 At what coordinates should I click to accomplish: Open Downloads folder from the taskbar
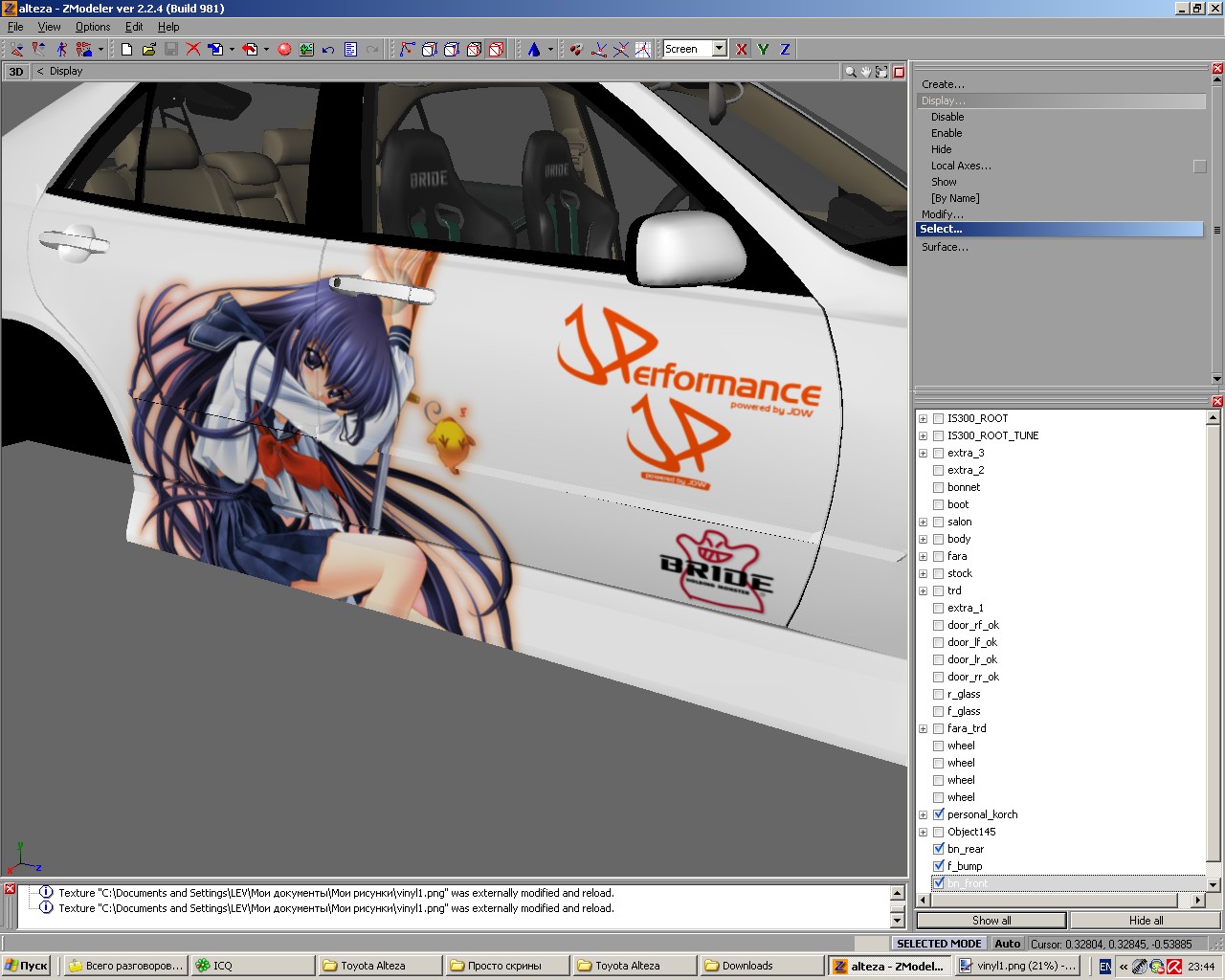(x=762, y=966)
